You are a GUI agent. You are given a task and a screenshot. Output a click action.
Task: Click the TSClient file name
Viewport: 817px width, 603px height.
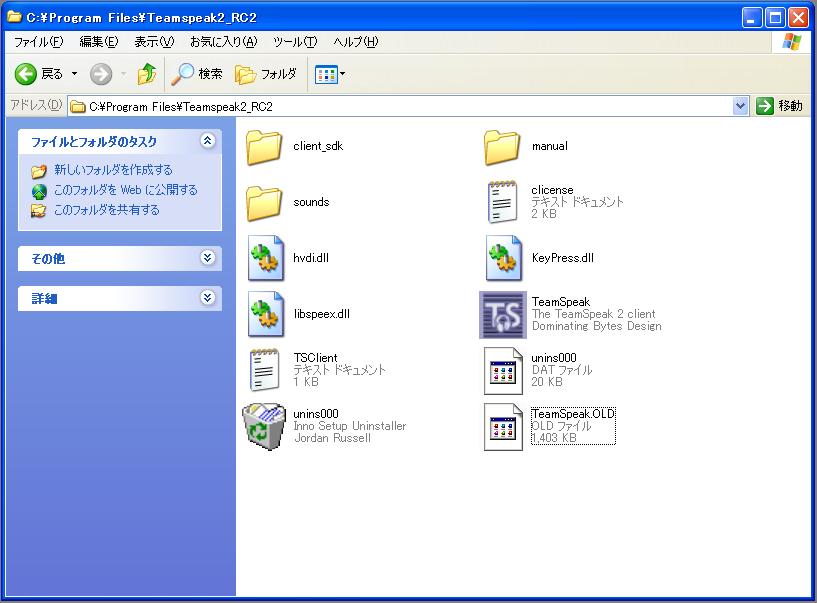point(315,358)
